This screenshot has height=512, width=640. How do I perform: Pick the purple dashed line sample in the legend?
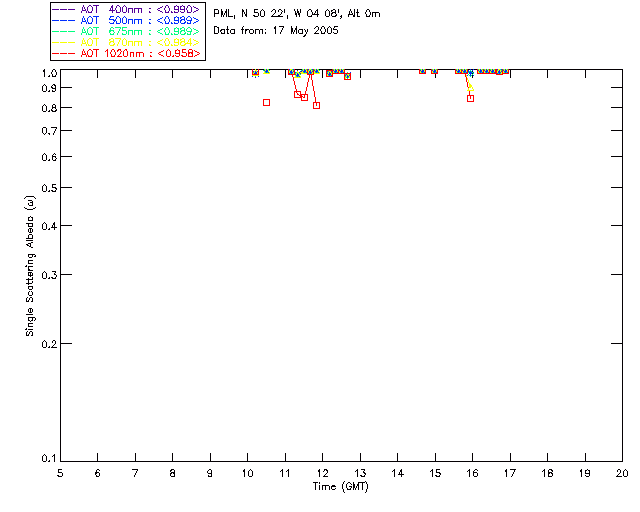[x=63, y=9]
